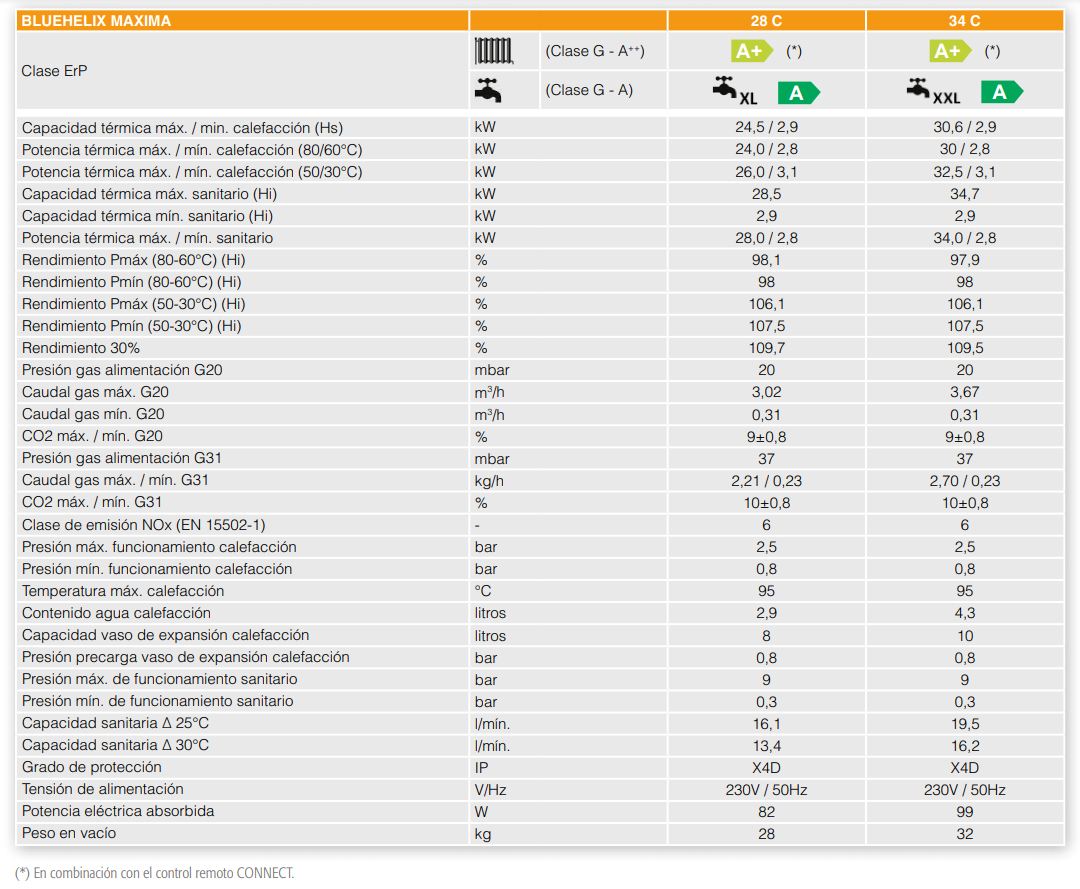Select the 28 C column header
This screenshot has width=1080, height=889.
(x=766, y=20)
